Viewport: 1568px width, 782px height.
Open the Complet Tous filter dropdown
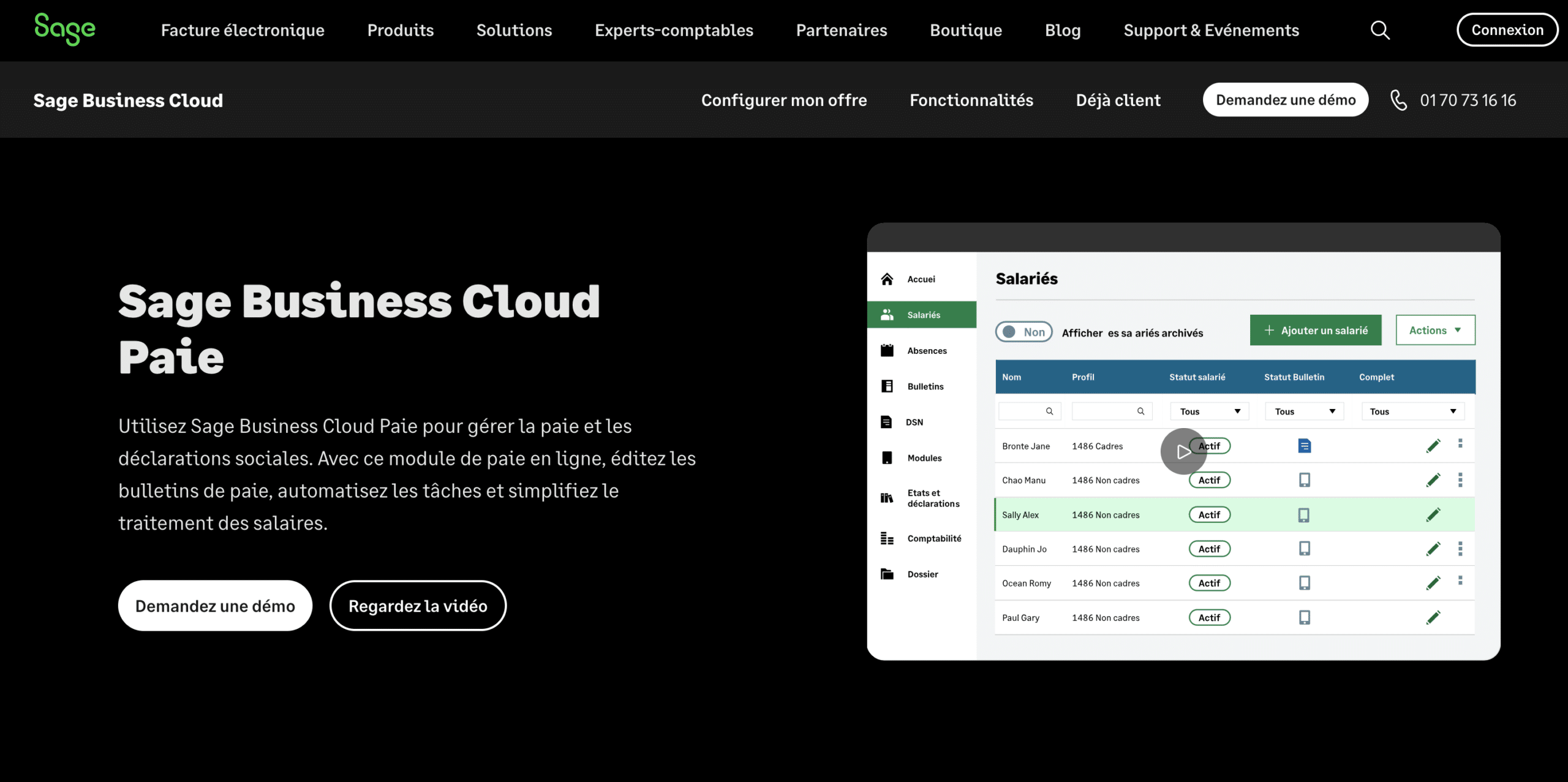click(x=1412, y=412)
